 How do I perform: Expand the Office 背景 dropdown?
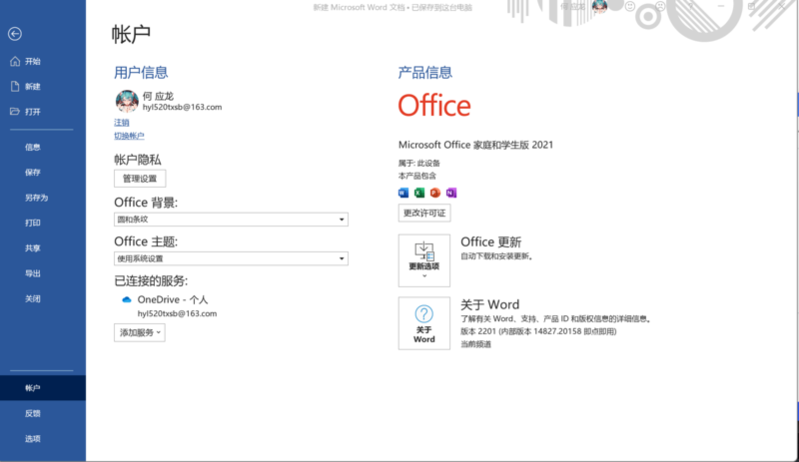click(342, 219)
